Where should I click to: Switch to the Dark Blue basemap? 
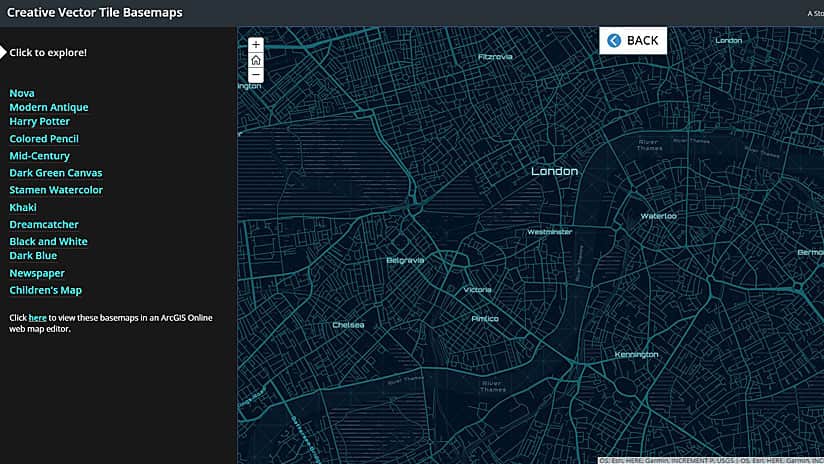[33, 255]
